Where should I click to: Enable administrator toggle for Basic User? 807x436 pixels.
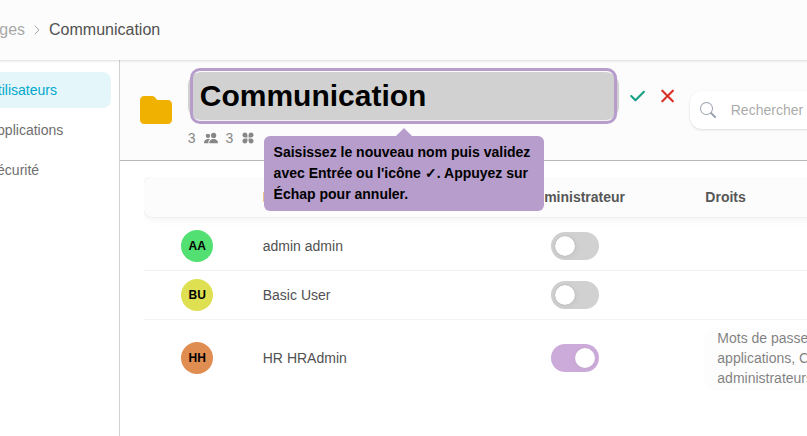coord(575,295)
